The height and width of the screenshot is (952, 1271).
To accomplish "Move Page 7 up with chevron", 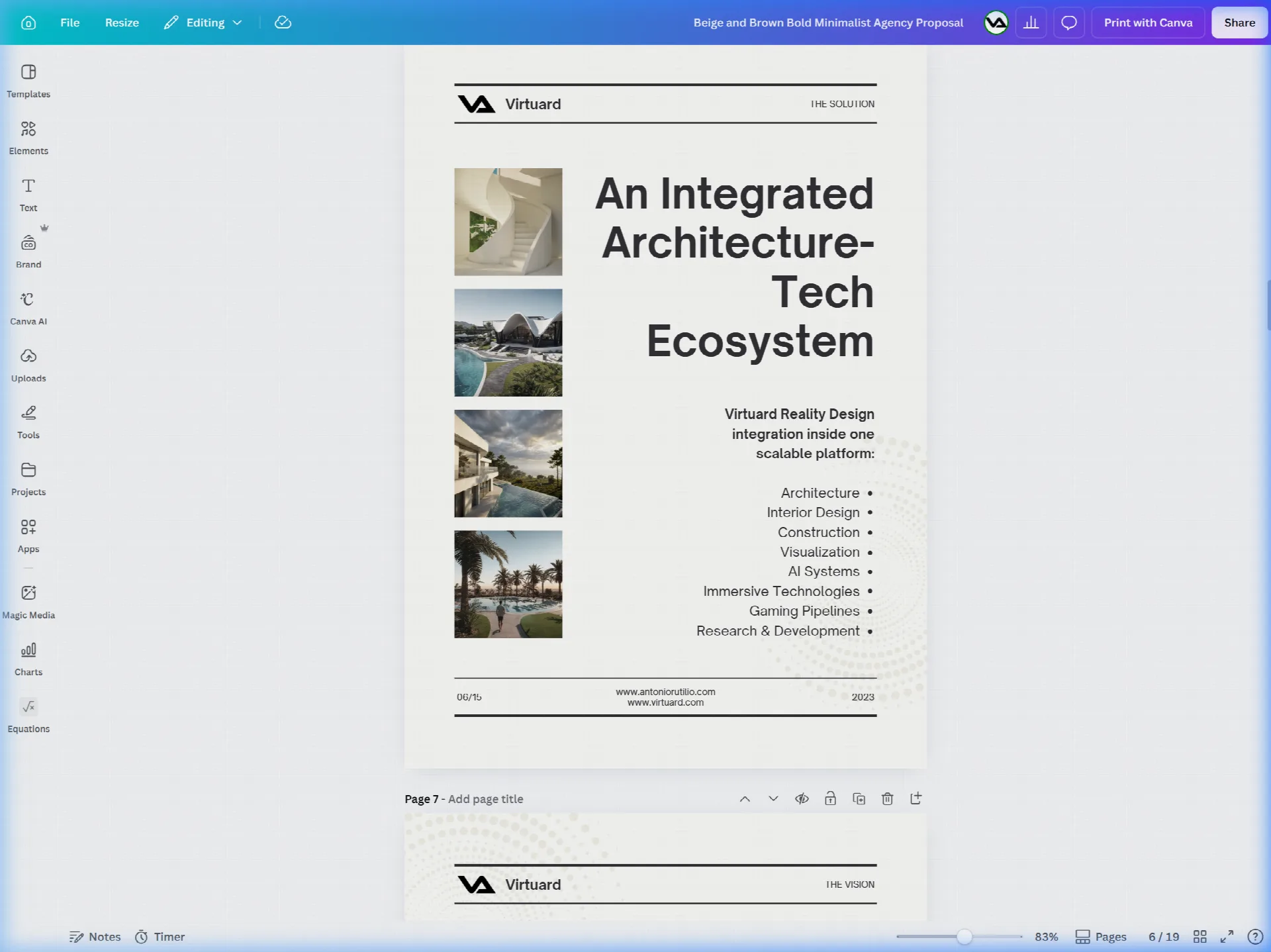I will [x=745, y=799].
